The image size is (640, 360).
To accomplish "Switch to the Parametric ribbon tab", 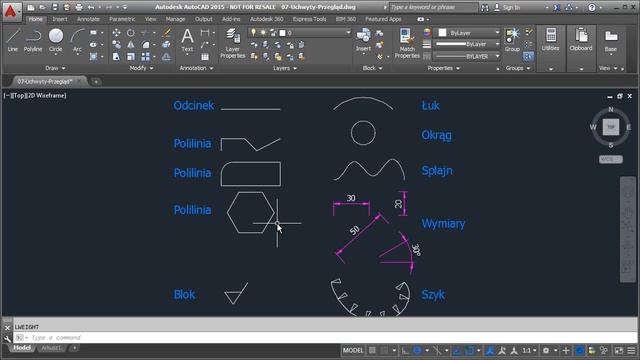I will (122, 19).
